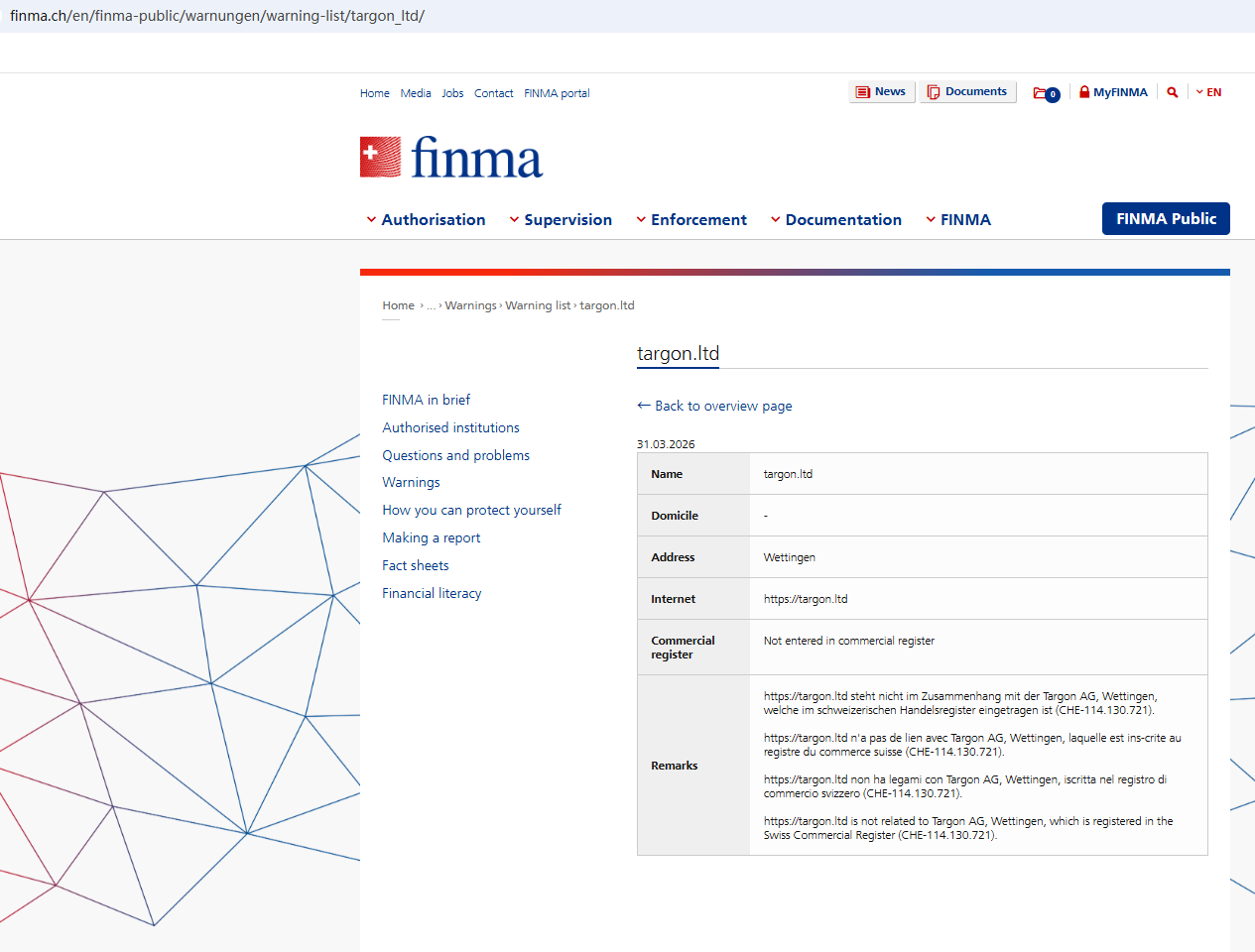This screenshot has width=1255, height=952.
Task: Open the Media link
Action: pos(416,93)
